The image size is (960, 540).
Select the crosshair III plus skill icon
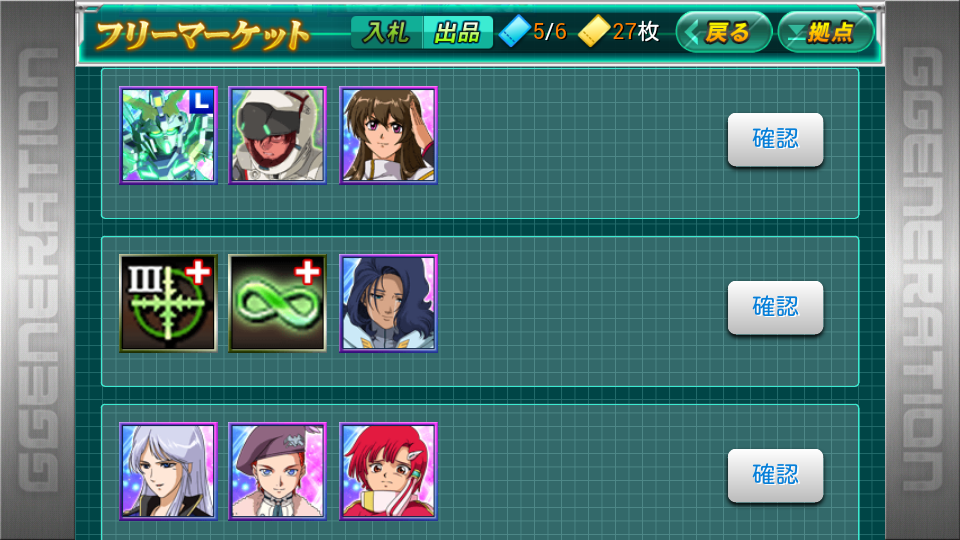point(168,304)
